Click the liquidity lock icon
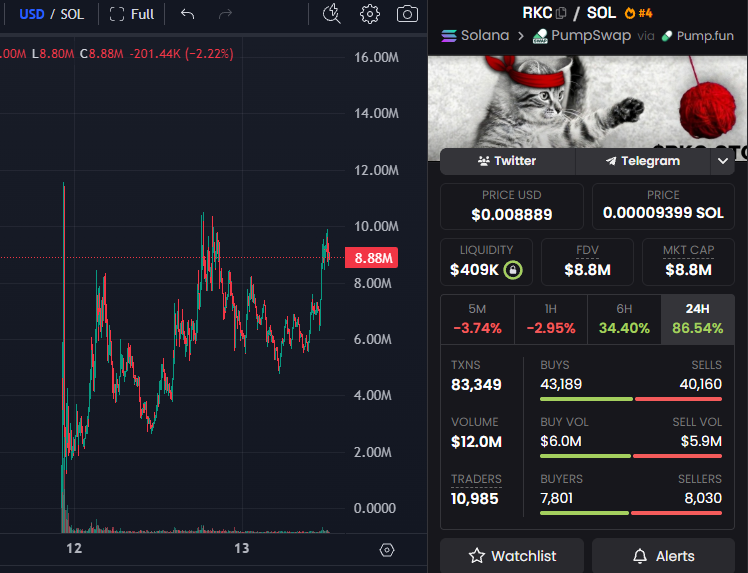Image resolution: width=748 pixels, height=573 pixels. pos(513,270)
